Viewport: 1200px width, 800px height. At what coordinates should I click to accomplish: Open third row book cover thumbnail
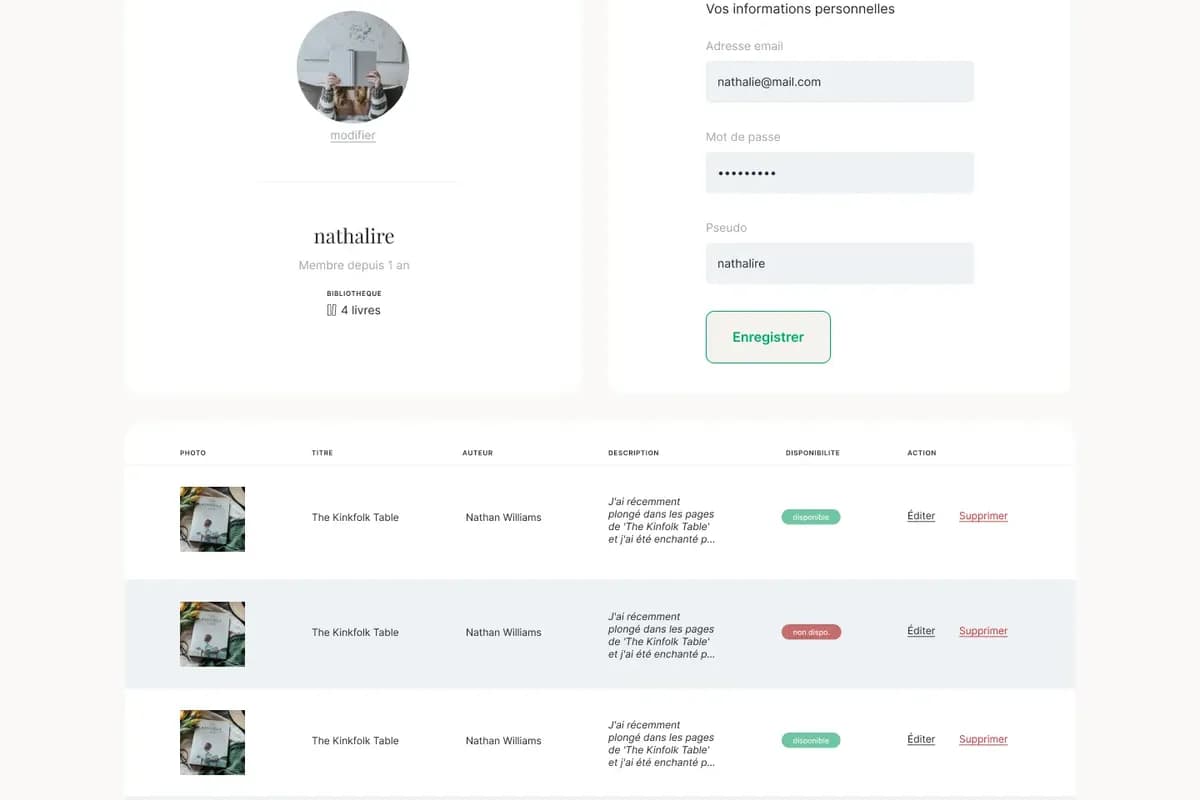point(212,742)
